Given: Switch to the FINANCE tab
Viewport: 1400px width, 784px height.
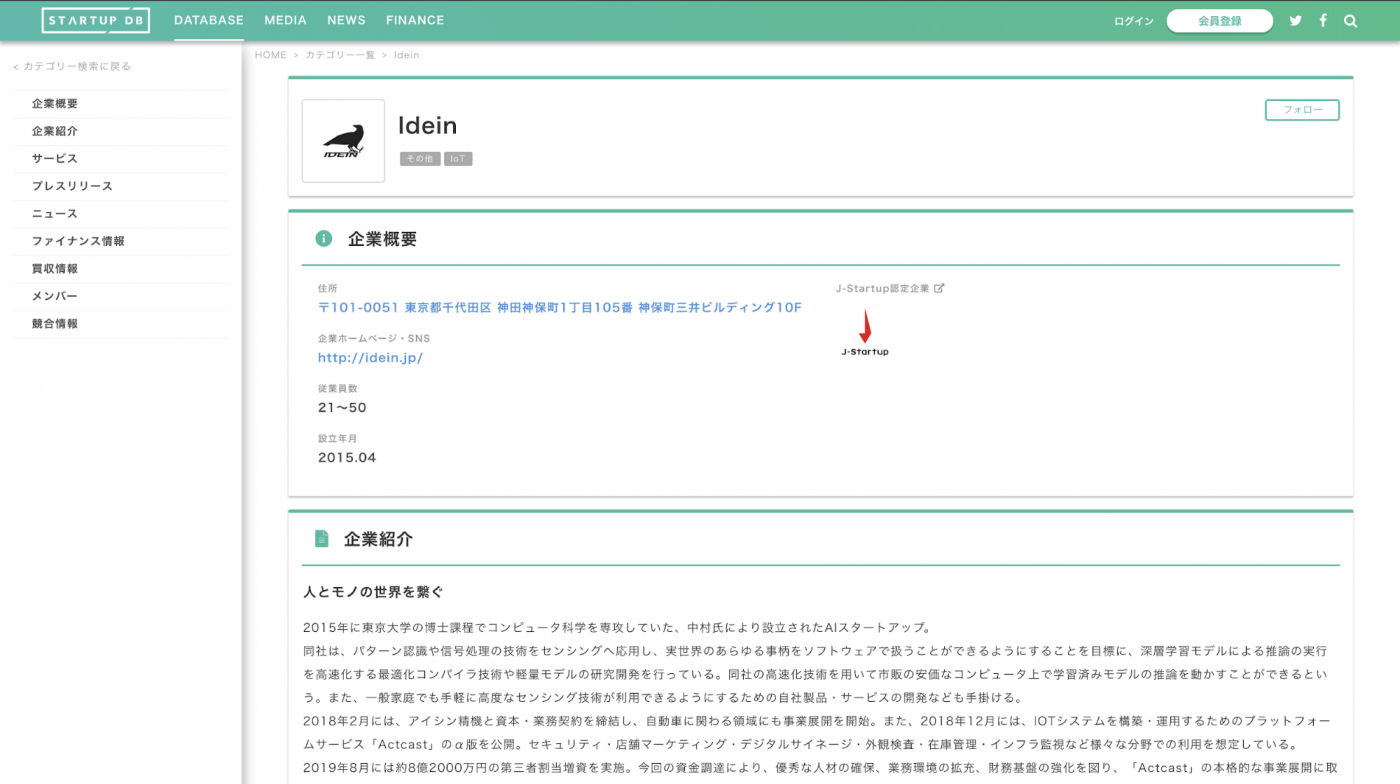Looking at the screenshot, I should point(415,19).
